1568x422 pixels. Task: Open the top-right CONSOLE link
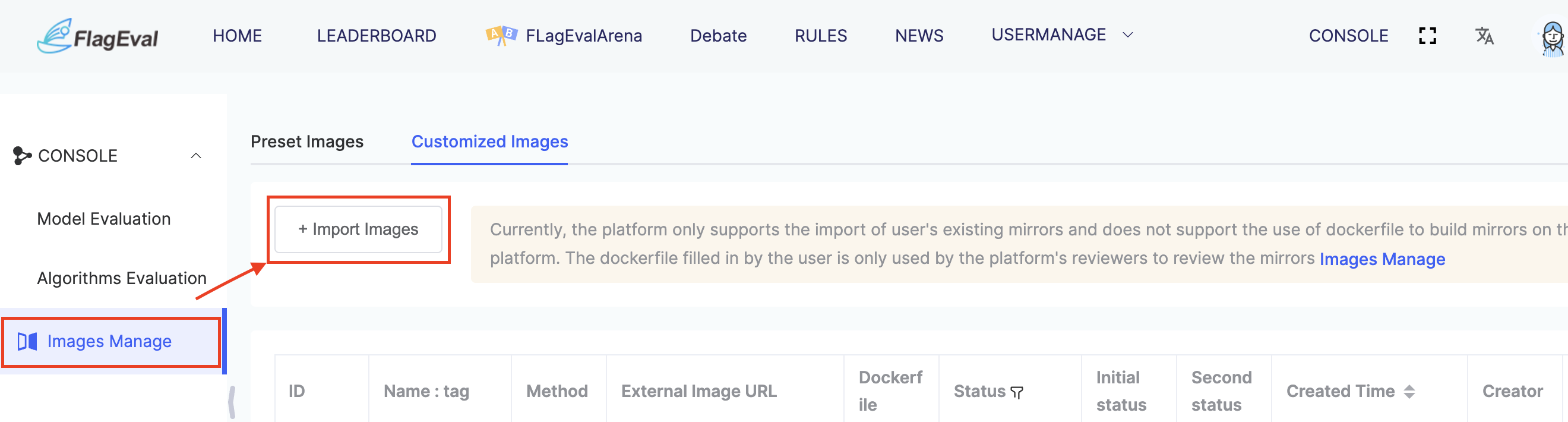tap(1348, 36)
